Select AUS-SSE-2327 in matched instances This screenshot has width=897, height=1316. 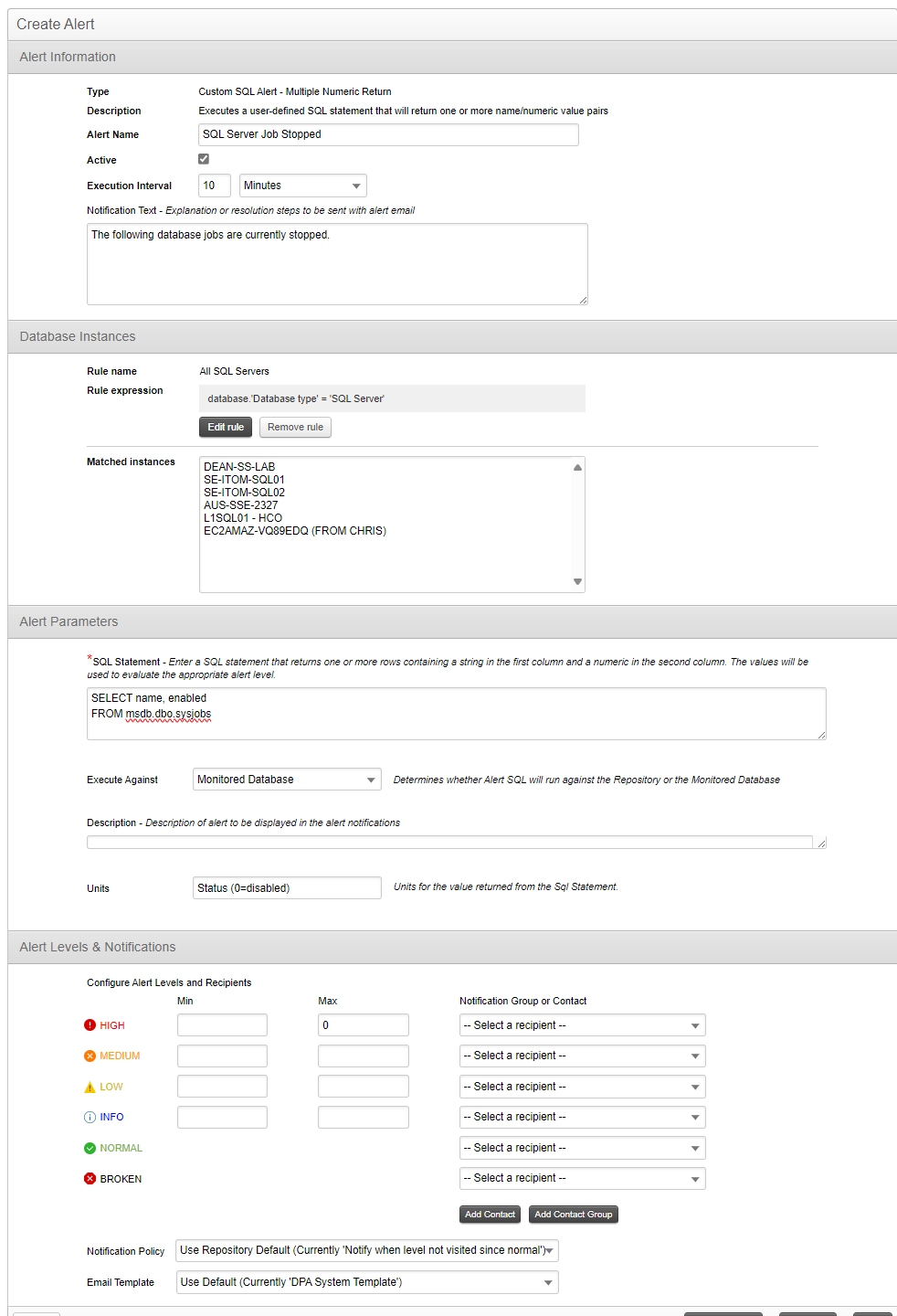(x=241, y=505)
